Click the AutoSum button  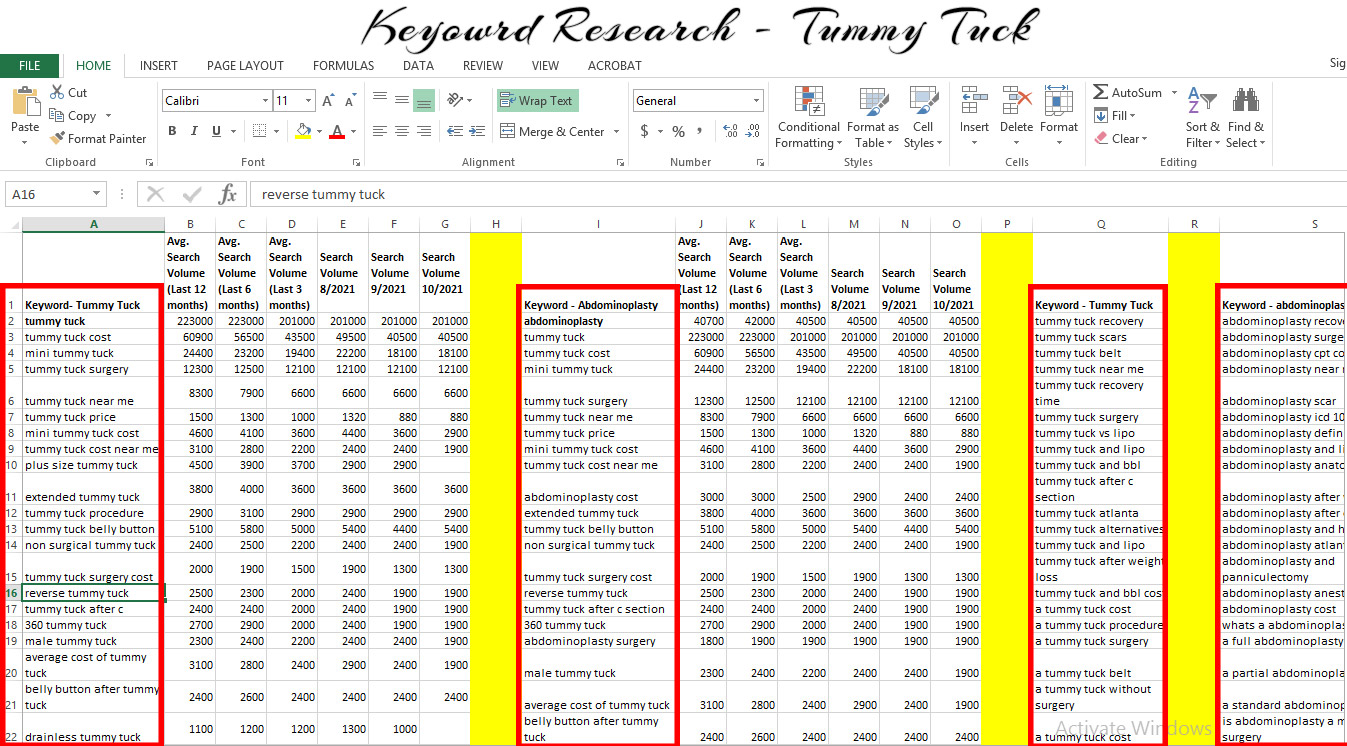1127,93
